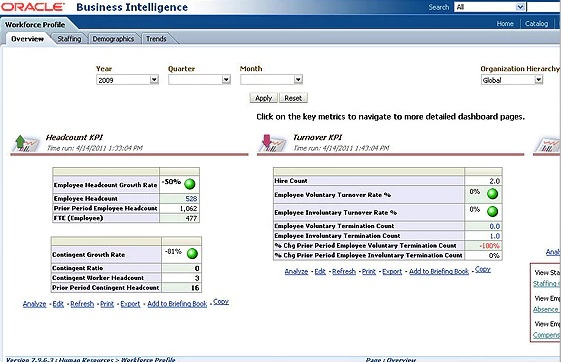Click green status dot for Employee Headcount Growth Rate
The height and width of the screenshot is (362, 561).
pos(190,184)
